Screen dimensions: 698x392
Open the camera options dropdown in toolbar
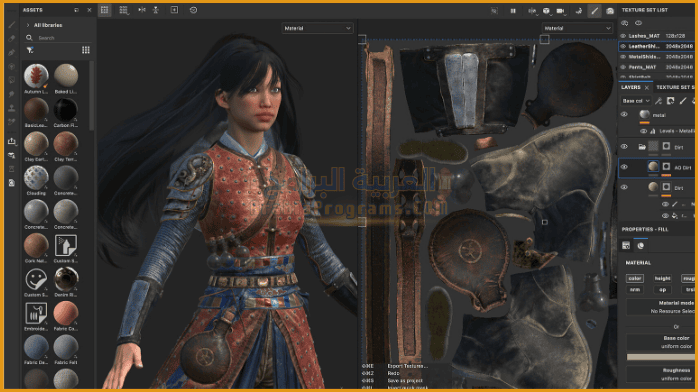pyautogui.click(x=561, y=11)
